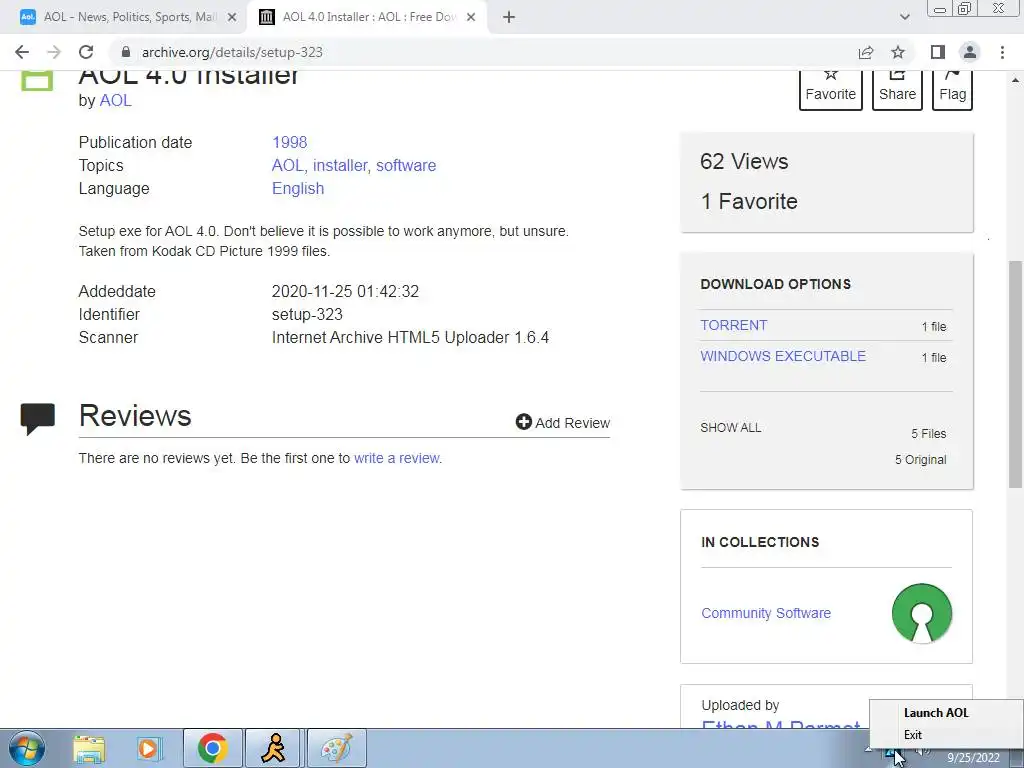The height and width of the screenshot is (768, 1024).
Task: Follow the write a review link
Action: tap(396, 458)
